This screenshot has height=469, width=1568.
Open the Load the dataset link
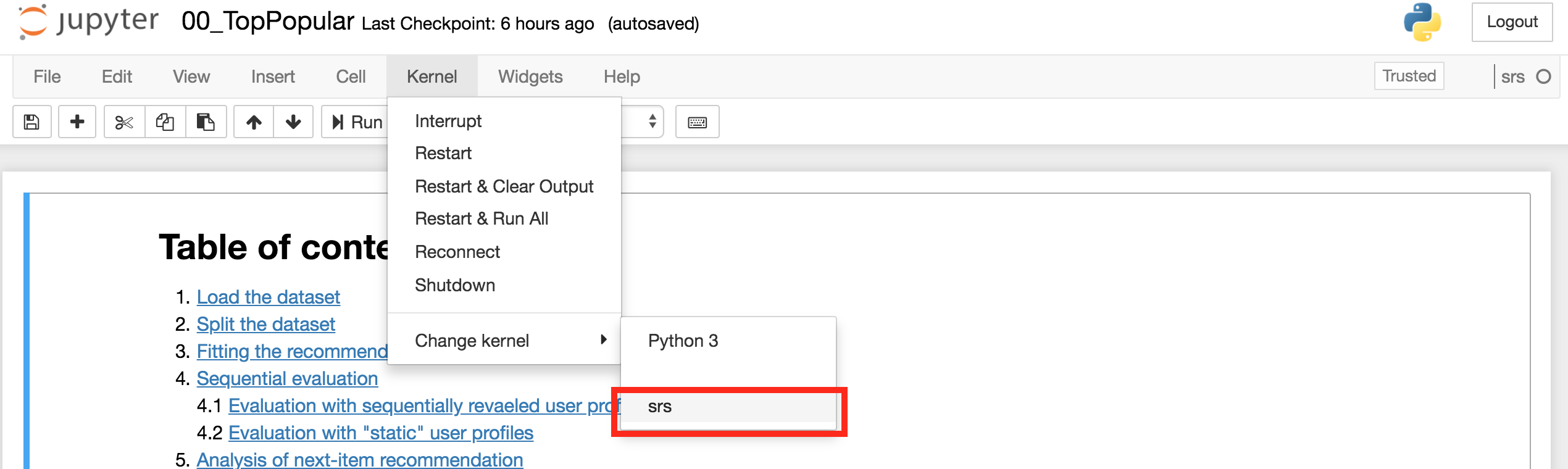click(269, 297)
